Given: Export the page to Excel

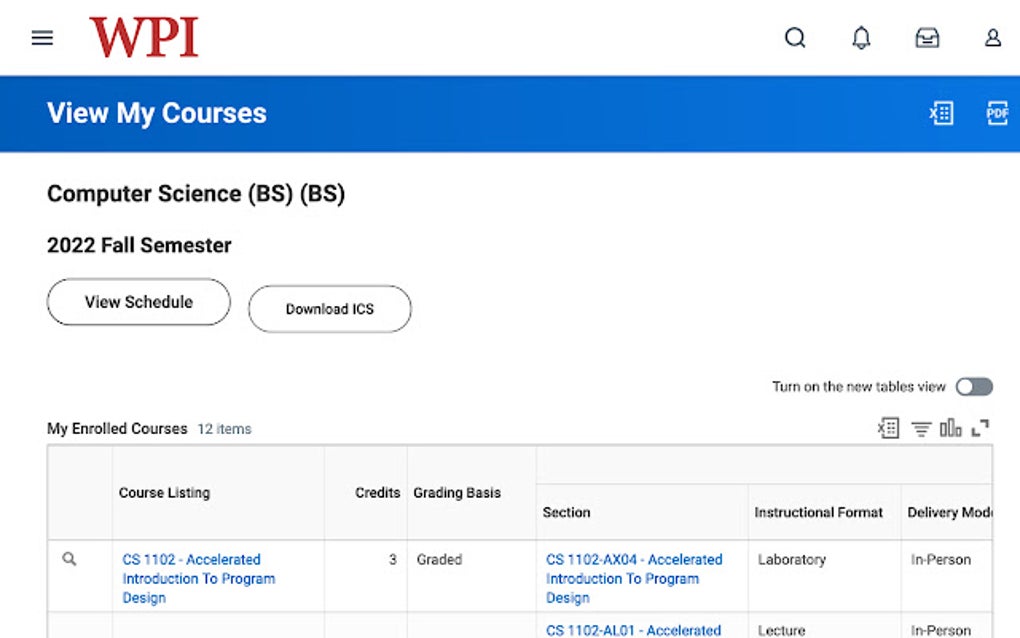Looking at the screenshot, I should 940,113.
